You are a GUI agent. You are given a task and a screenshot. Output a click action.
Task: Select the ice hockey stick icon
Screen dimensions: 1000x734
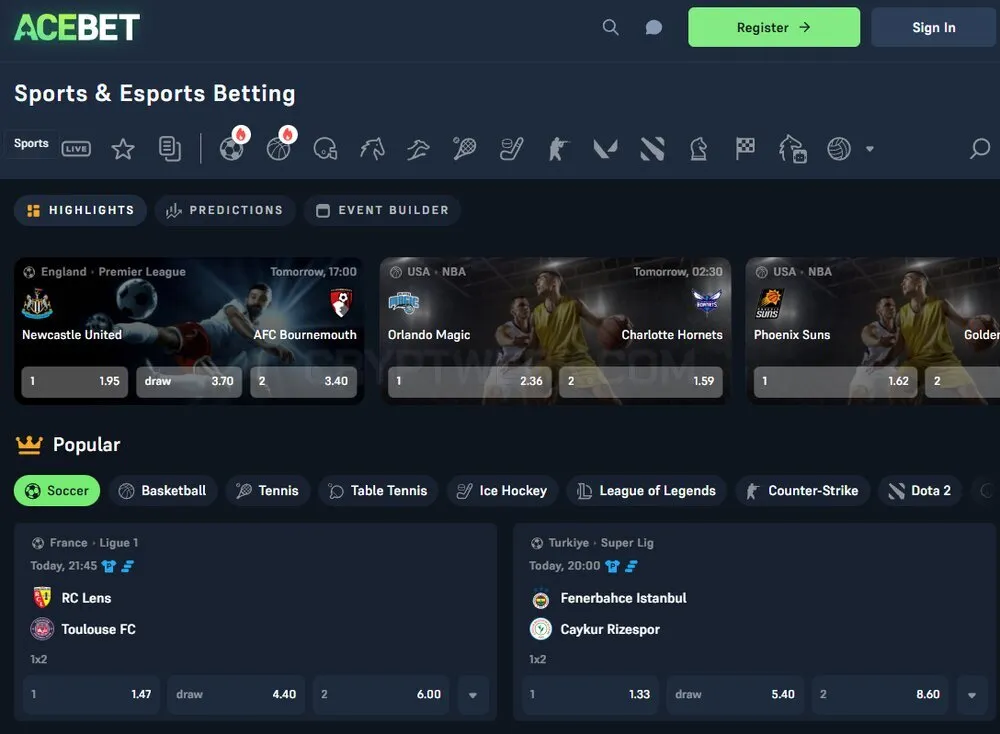(x=511, y=149)
